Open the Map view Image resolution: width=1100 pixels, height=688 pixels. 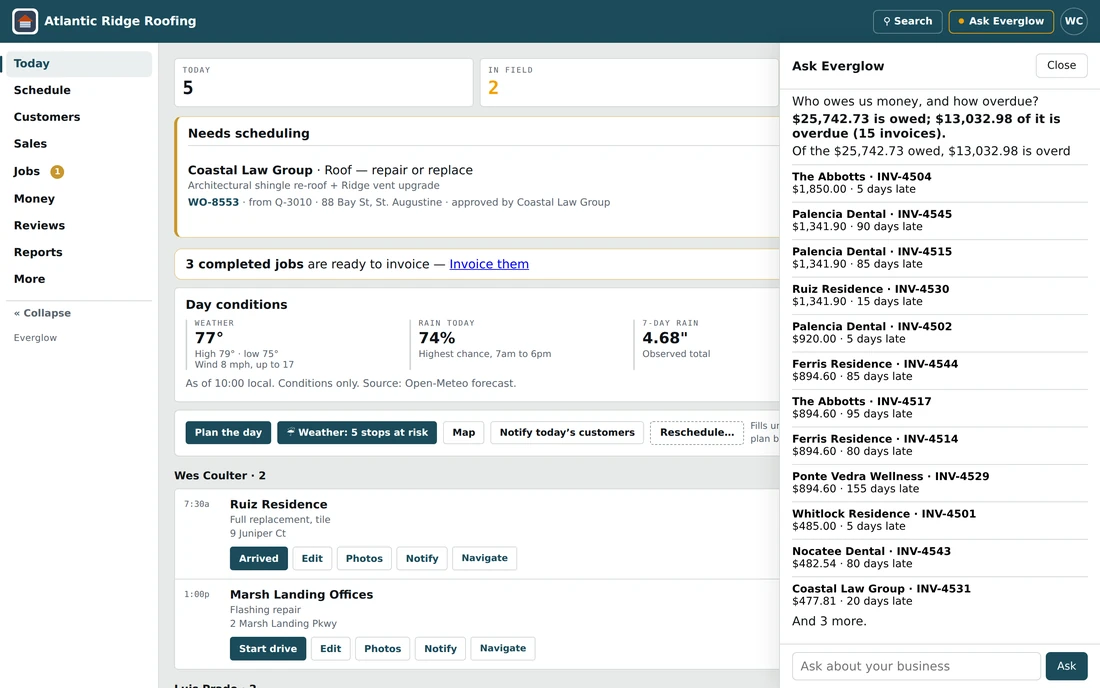464,433
